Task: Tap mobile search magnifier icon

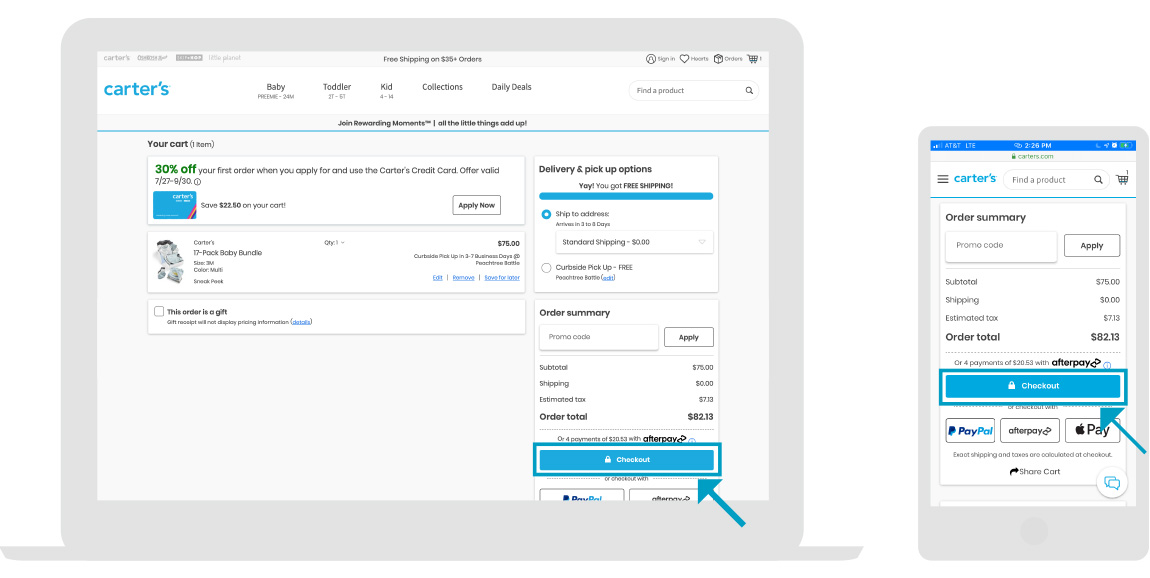Action: point(1098,180)
